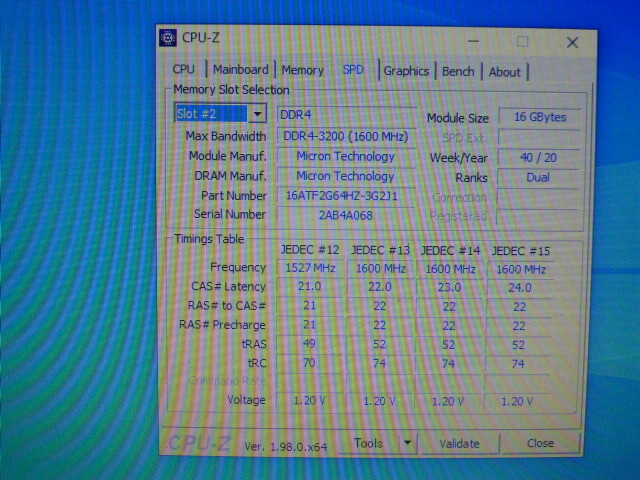Select the DDR4-3200 (1600 MHz) bandwidth value
The image size is (640, 480).
click(346, 136)
